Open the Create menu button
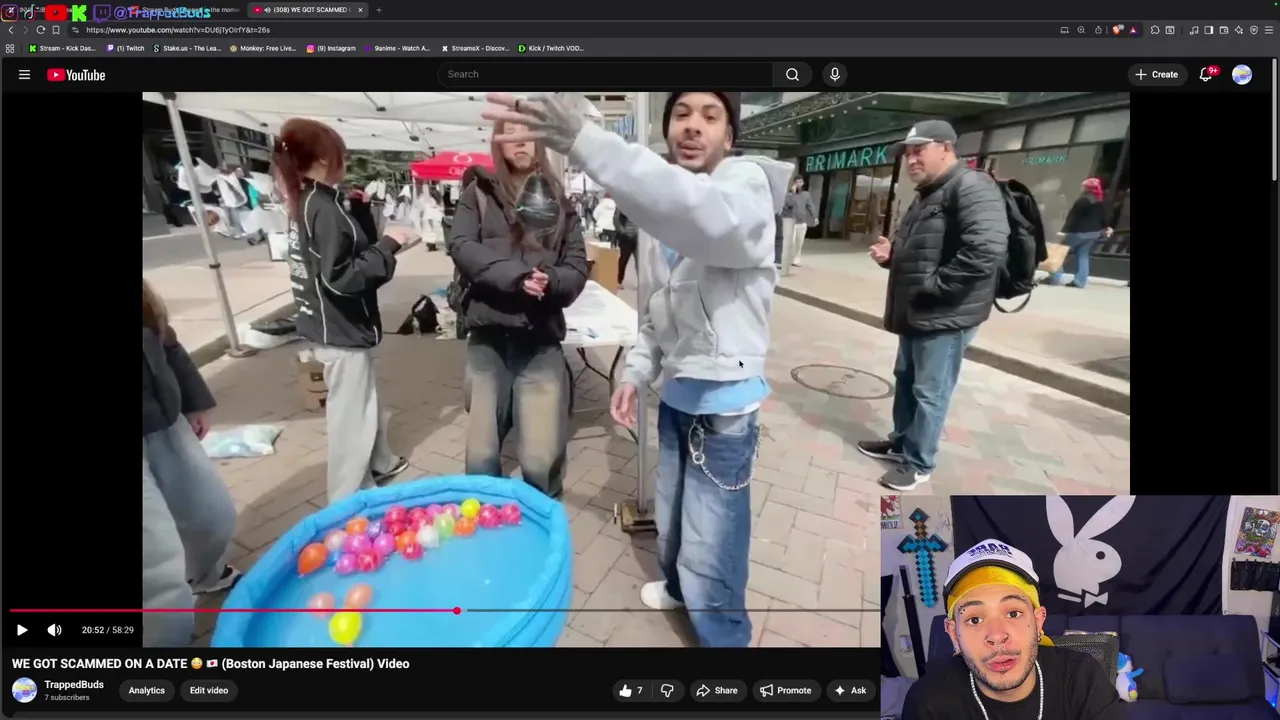 click(x=1156, y=74)
